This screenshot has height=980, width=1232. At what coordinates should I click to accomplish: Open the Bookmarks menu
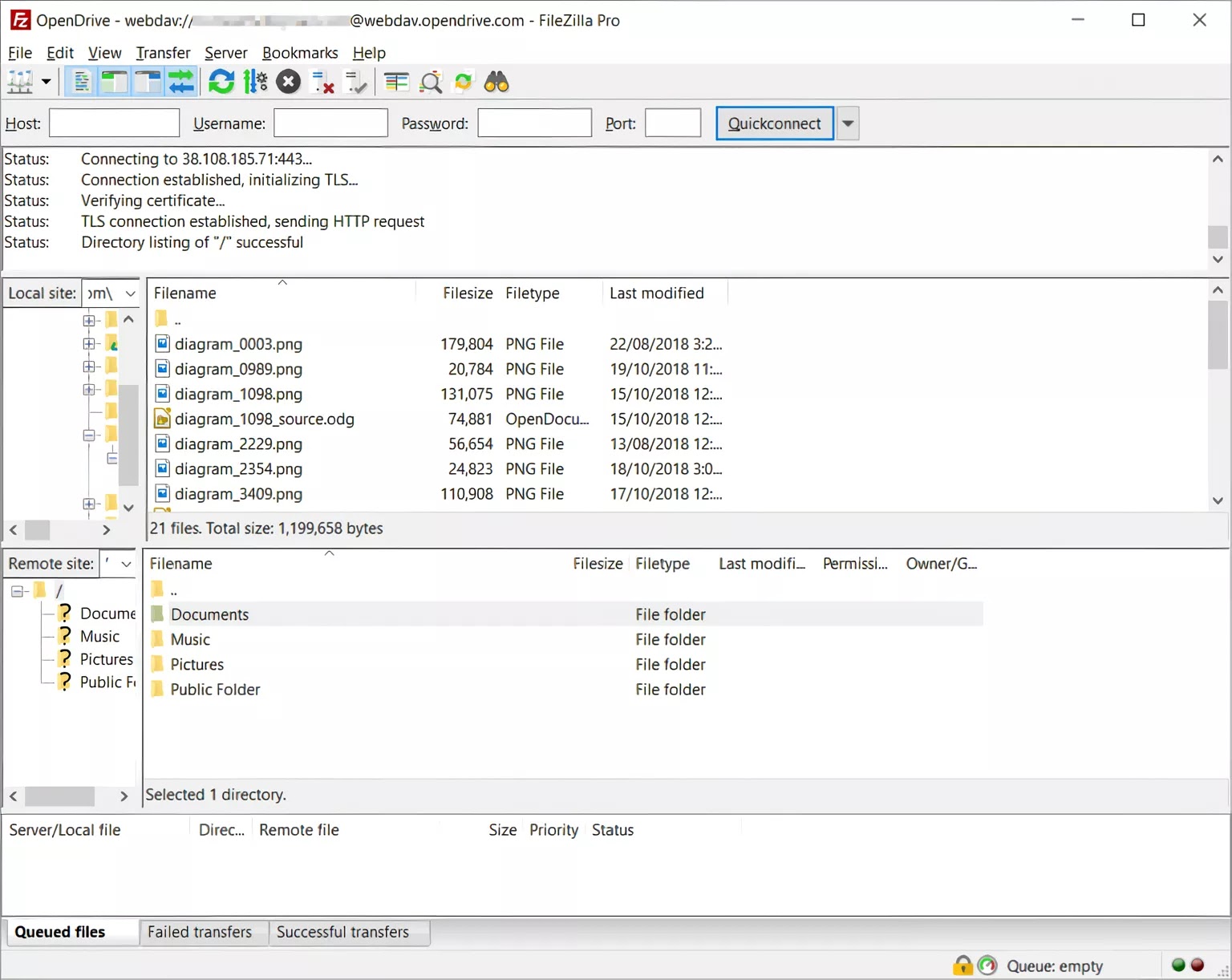(300, 53)
